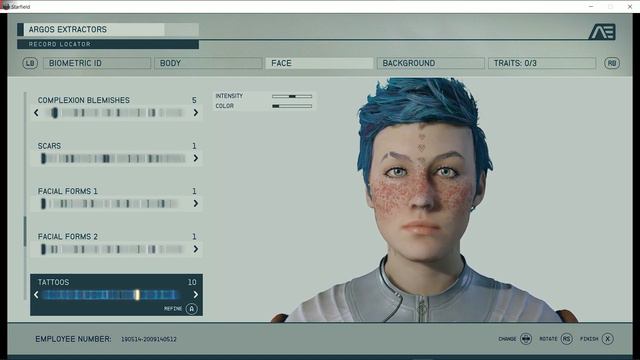The height and width of the screenshot is (360, 640).
Task: Click the Tattoos value 10
Action: [x=192, y=282]
